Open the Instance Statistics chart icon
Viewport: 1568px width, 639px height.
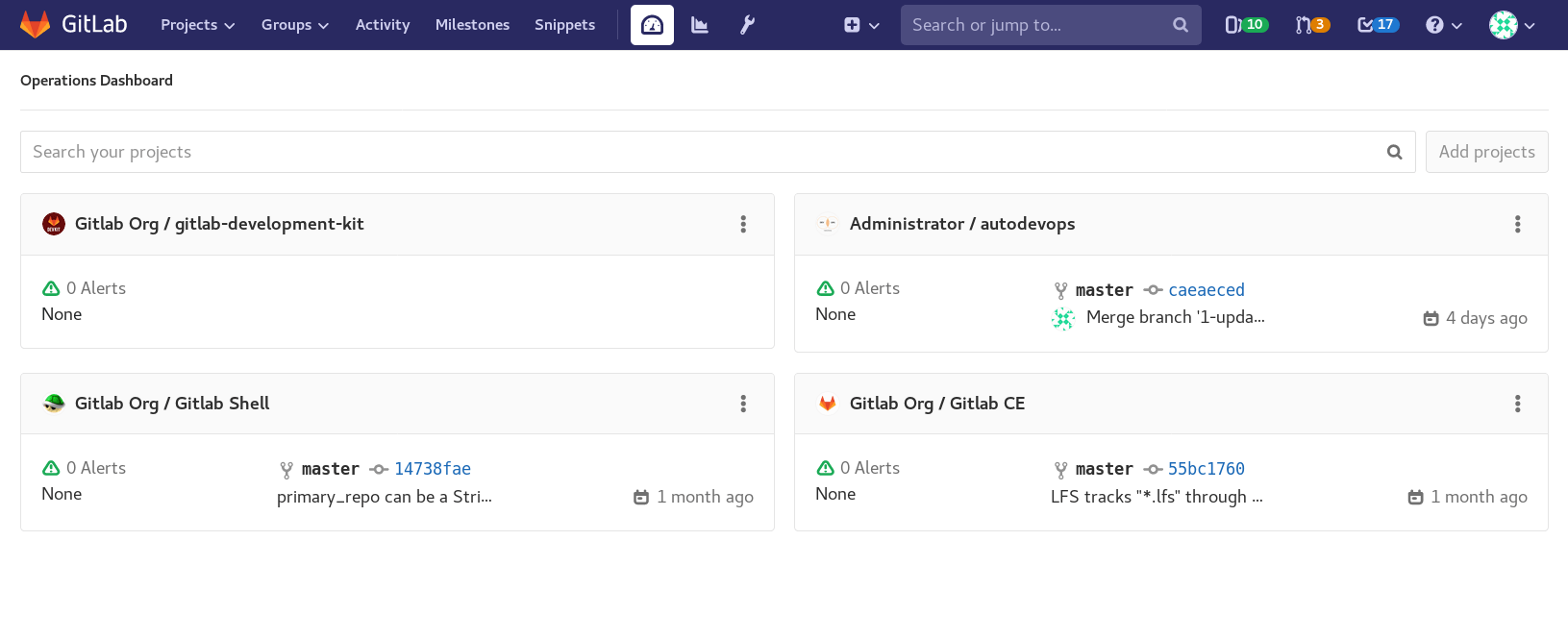pos(700,25)
